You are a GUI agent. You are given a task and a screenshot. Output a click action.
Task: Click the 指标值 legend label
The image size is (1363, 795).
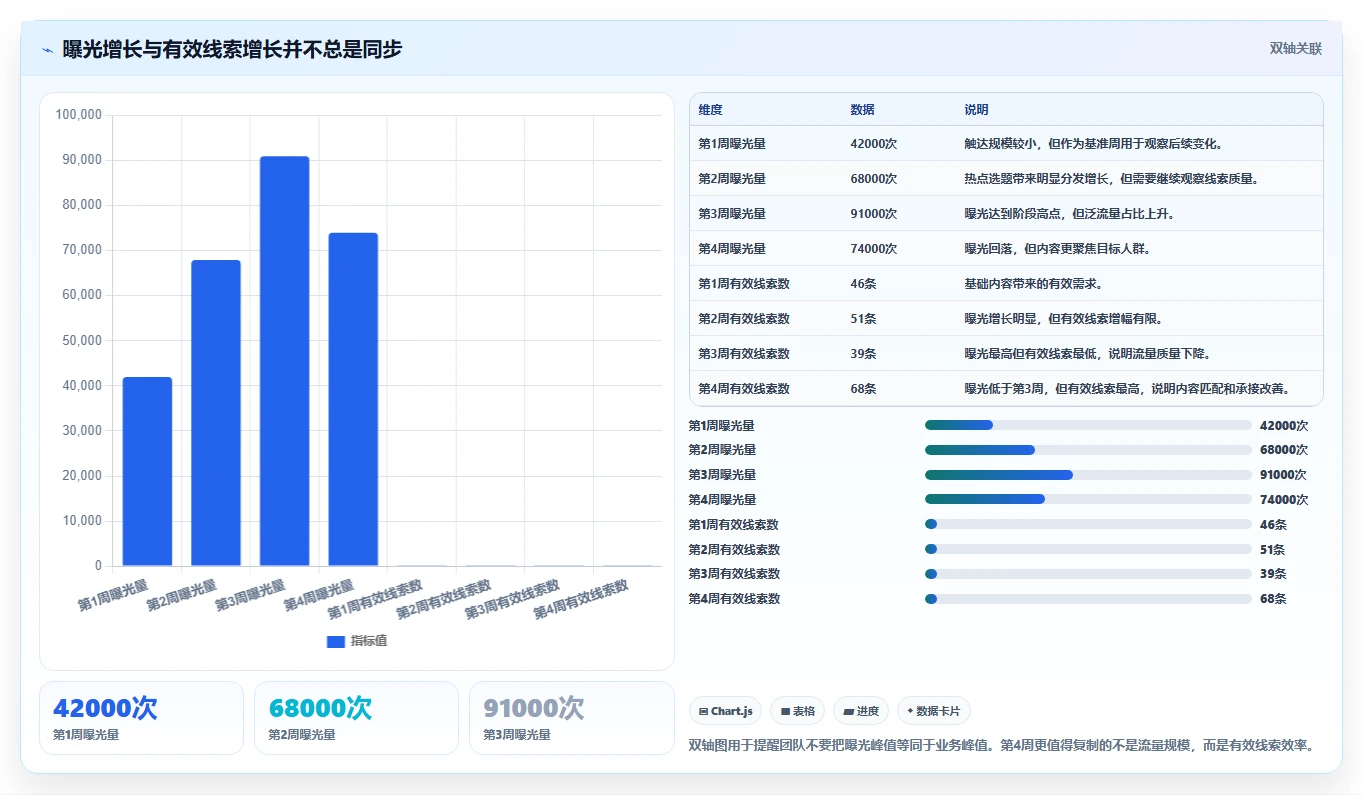point(369,641)
